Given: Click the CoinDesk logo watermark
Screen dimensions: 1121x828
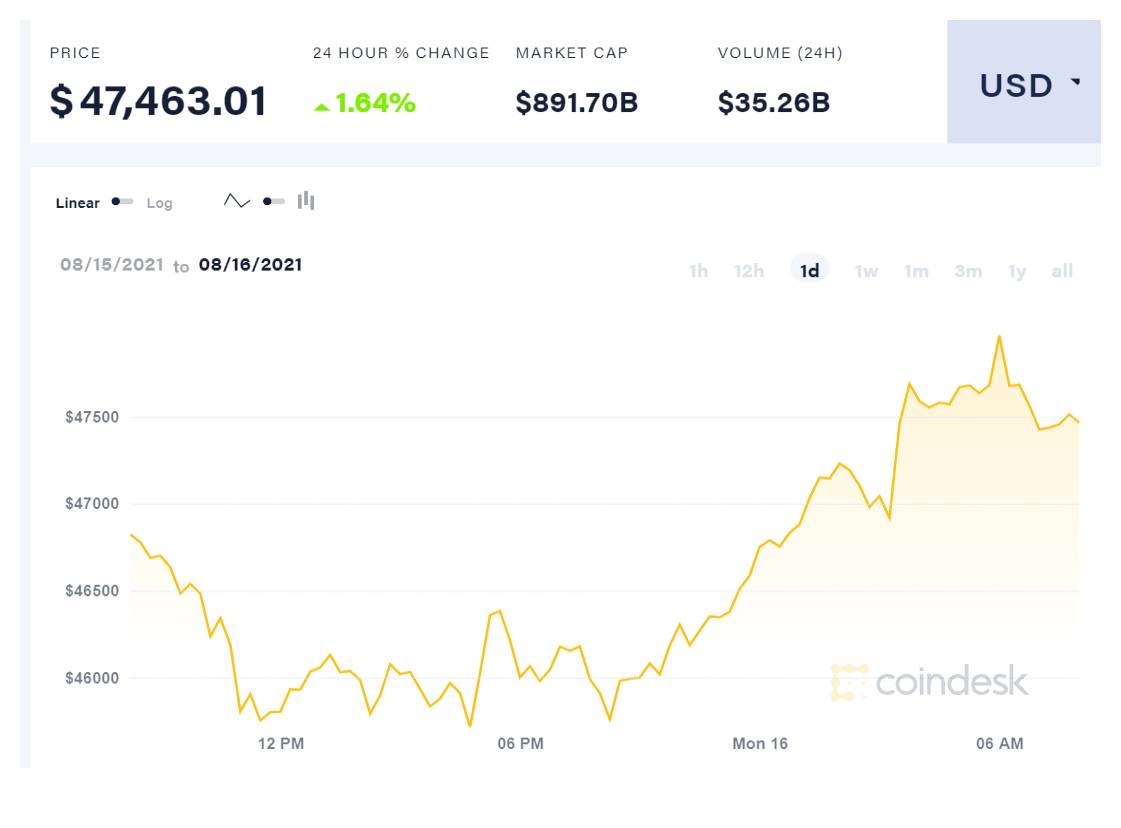Looking at the screenshot, I should [x=929, y=681].
